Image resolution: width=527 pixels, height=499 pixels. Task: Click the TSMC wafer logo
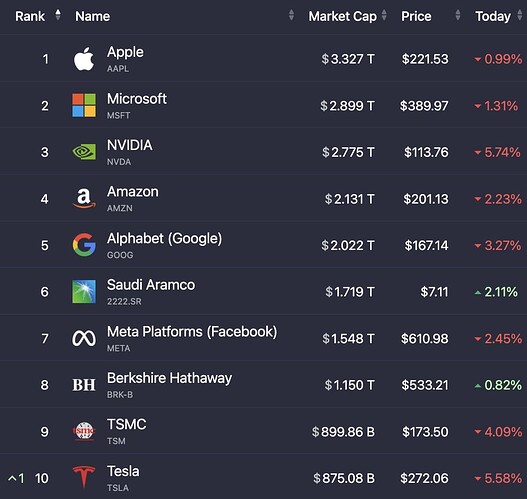pyautogui.click(x=84, y=431)
